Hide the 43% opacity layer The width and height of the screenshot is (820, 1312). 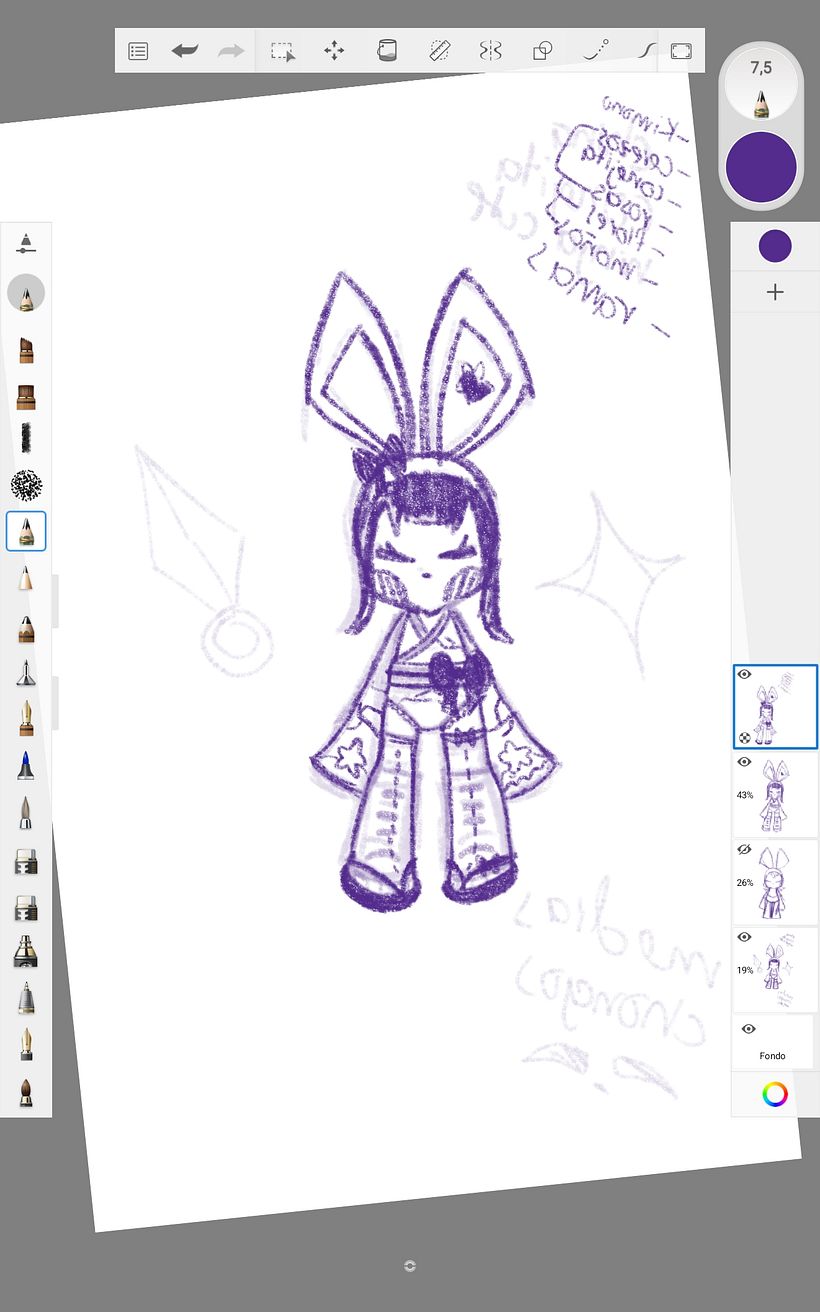pyautogui.click(x=744, y=762)
